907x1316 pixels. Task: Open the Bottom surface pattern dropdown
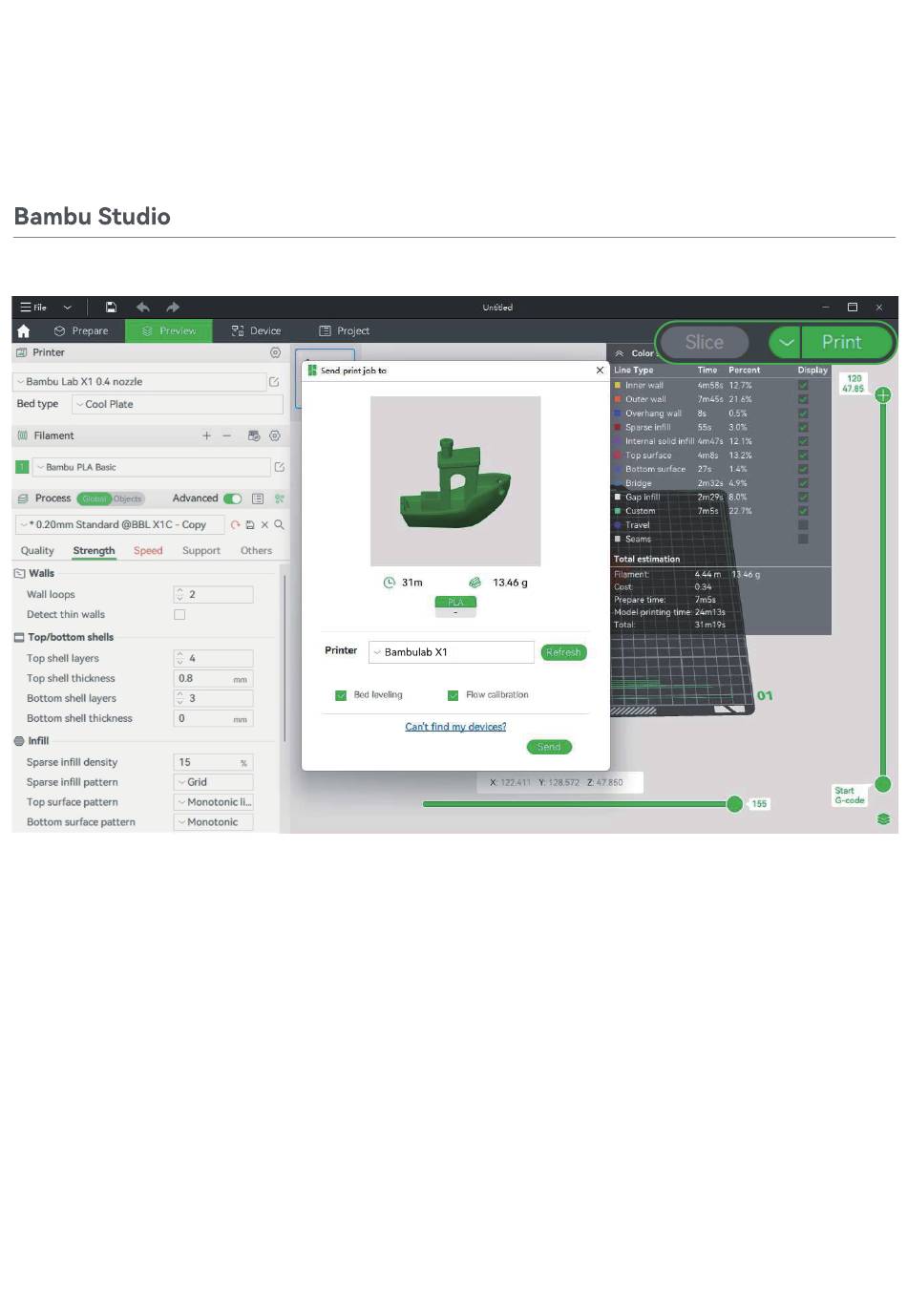tap(213, 822)
